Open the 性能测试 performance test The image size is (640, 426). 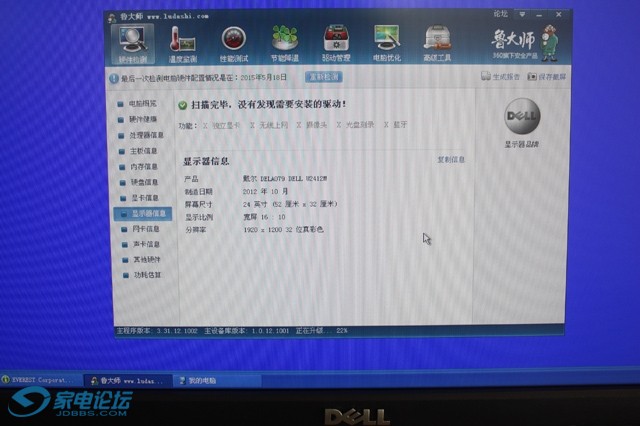pyautogui.click(x=233, y=44)
